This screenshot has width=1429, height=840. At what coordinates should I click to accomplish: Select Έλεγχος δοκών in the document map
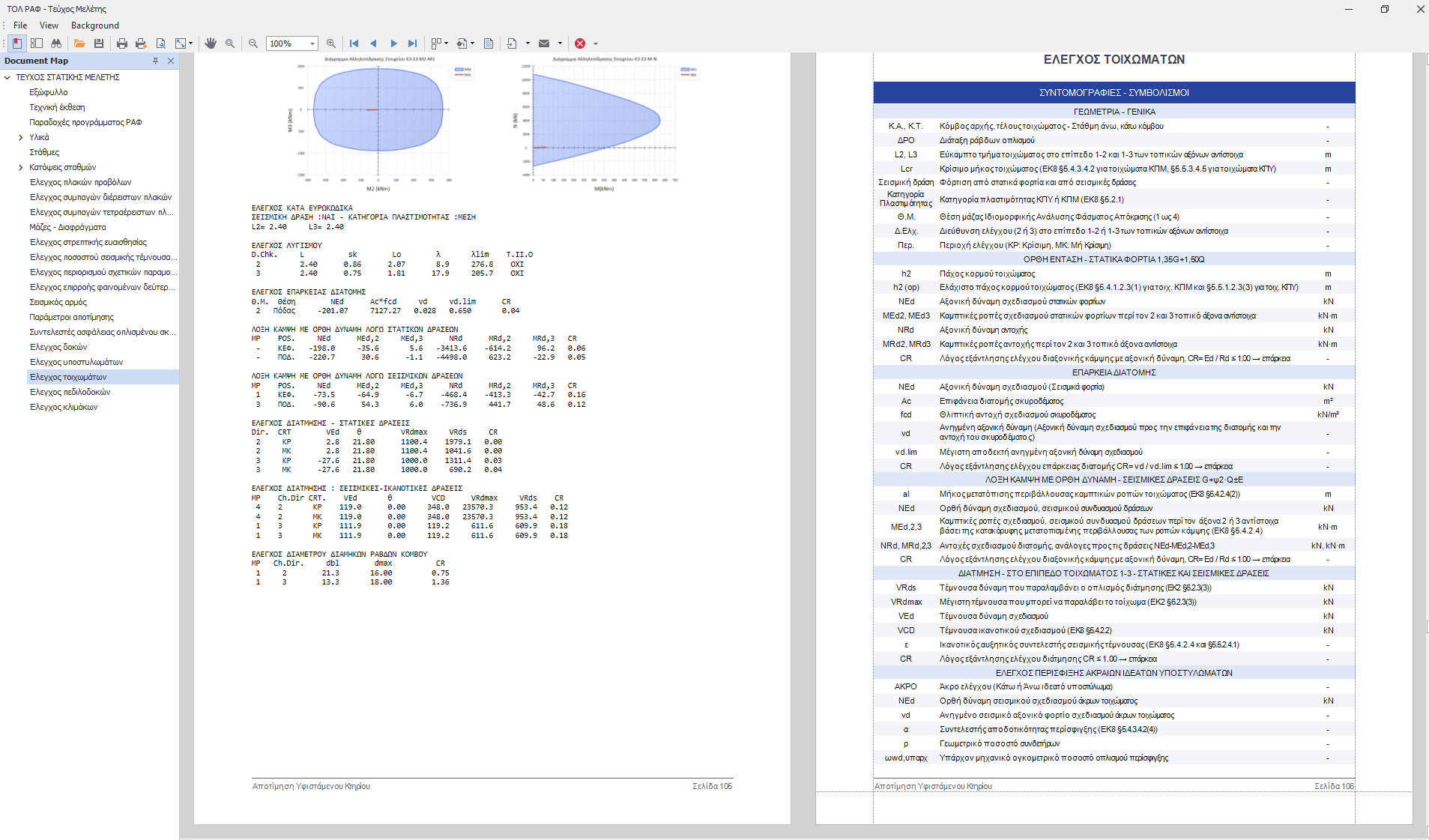[x=58, y=347]
